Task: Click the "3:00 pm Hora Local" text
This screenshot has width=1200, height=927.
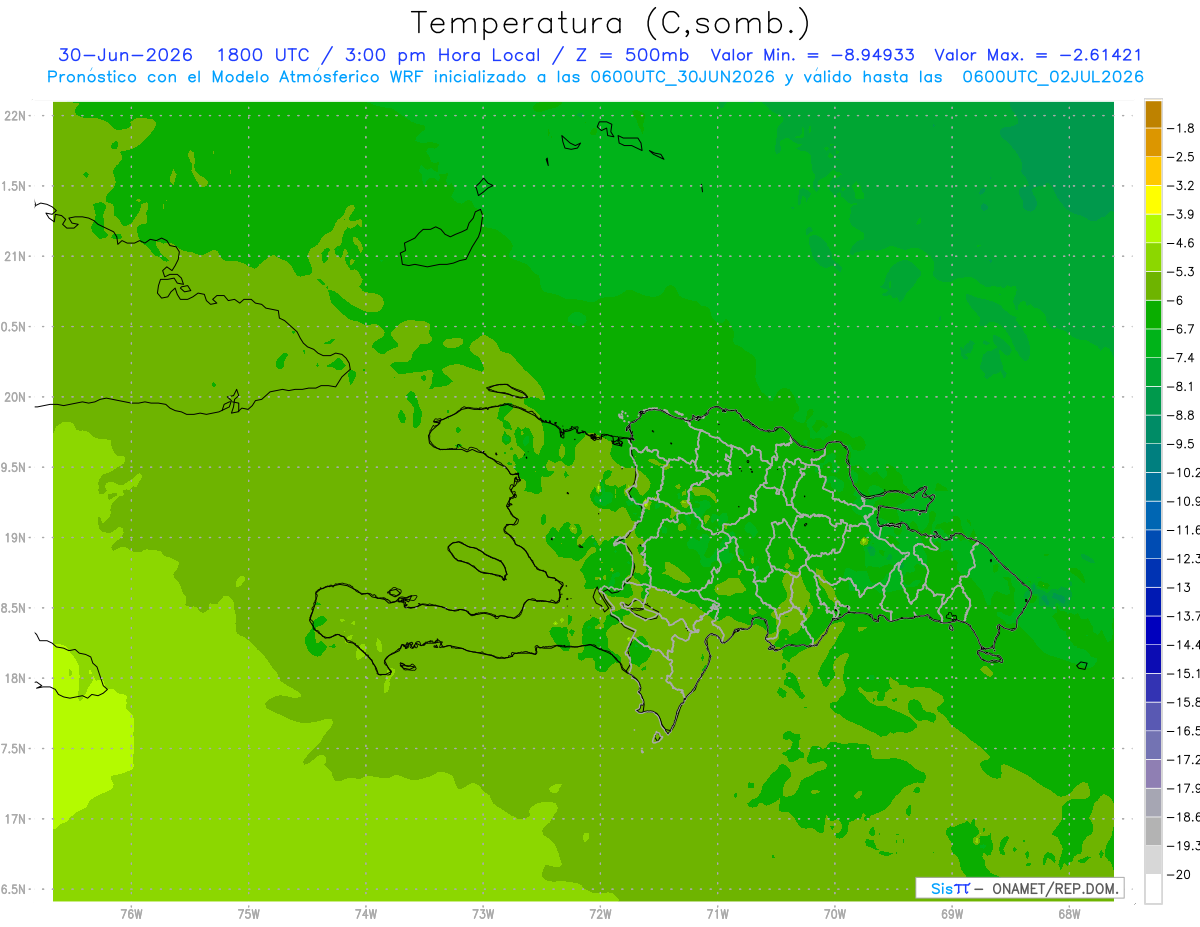Action: 443,55
